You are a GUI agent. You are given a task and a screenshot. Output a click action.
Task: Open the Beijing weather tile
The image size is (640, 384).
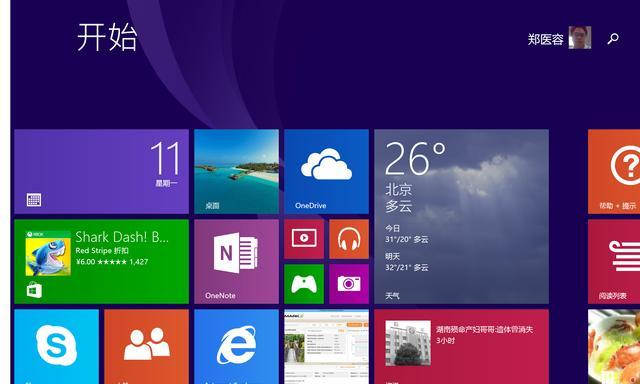461,216
